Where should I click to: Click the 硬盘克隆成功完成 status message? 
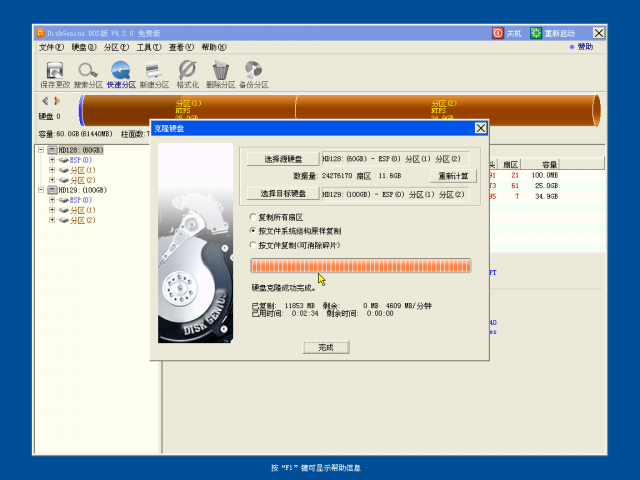click(283, 288)
